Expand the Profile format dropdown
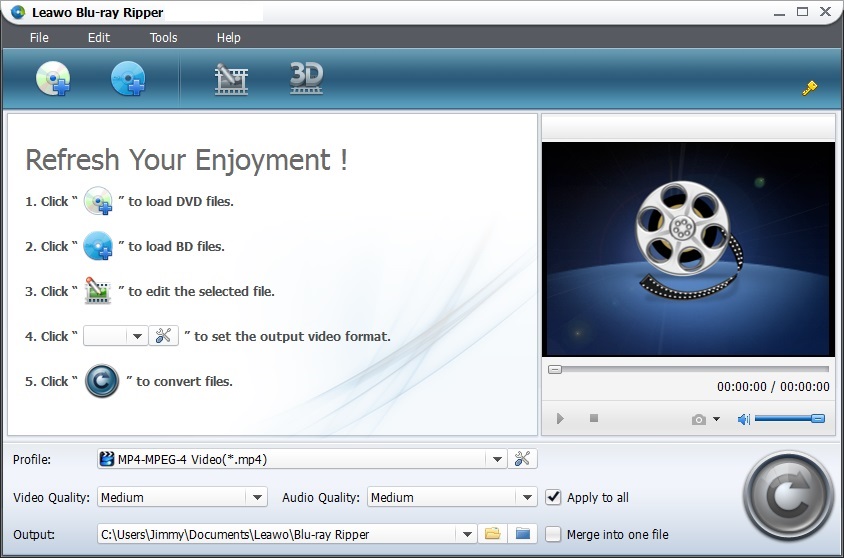 point(497,459)
